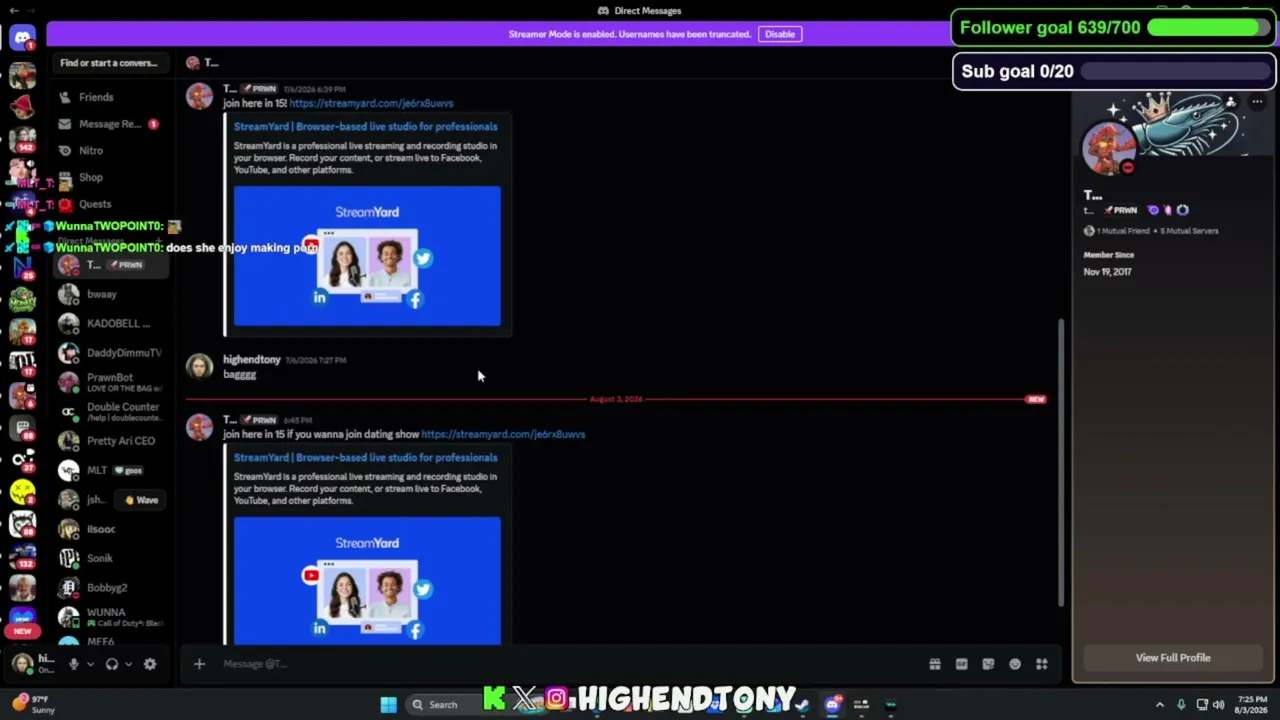The width and height of the screenshot is (1280, 720).
Task: Click the 5 Mutual Servers link
Action: pos(1189,231)
